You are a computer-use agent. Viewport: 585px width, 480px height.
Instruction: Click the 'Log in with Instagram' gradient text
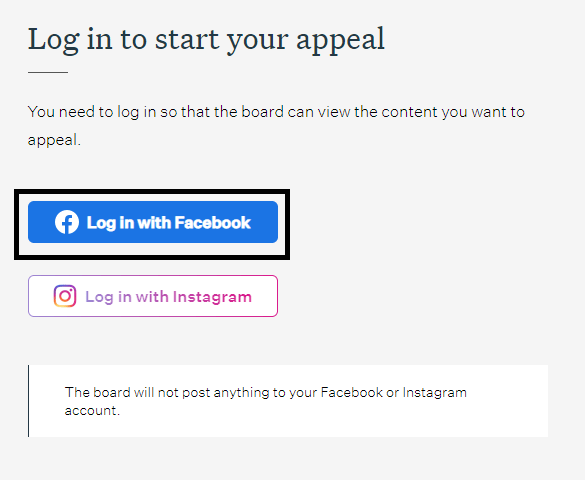169,297
